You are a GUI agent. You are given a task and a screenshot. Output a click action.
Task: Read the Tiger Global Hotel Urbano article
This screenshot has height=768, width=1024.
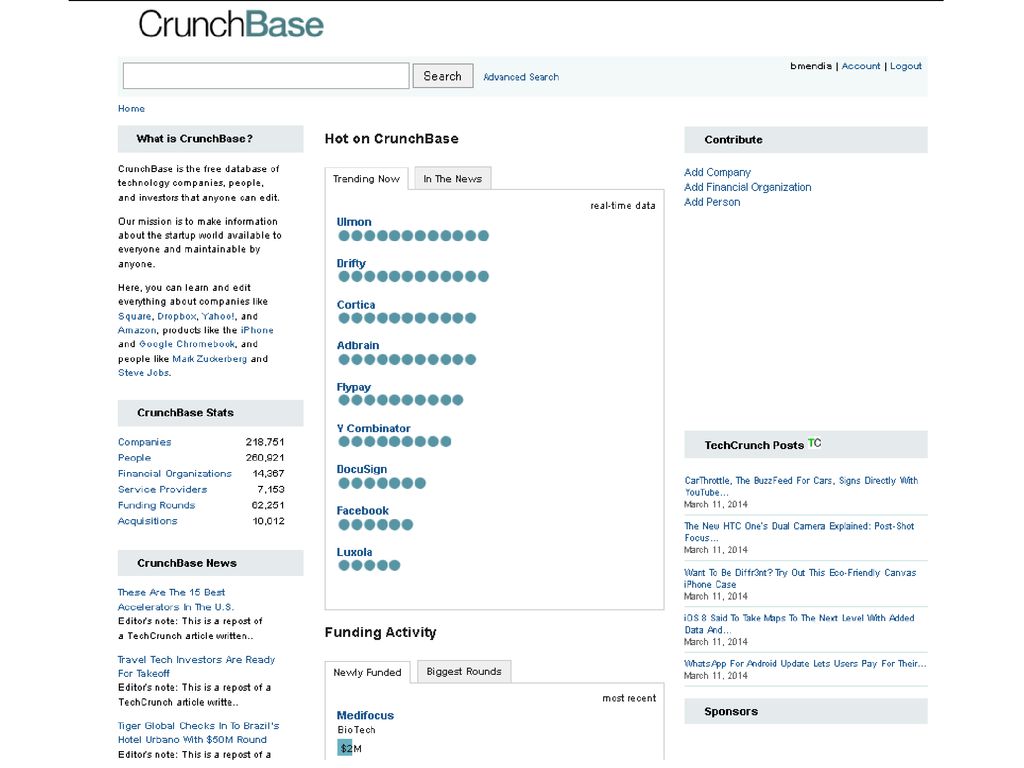(198, 733)
